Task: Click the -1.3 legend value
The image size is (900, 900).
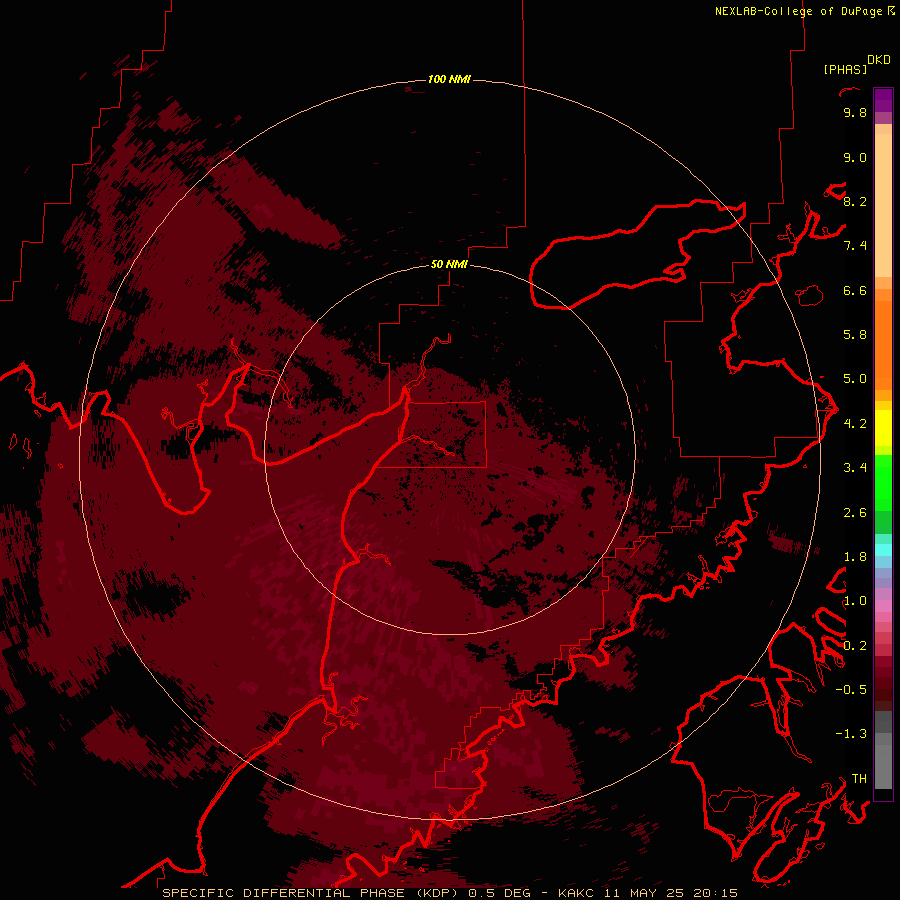Action: tap(851, 734)
